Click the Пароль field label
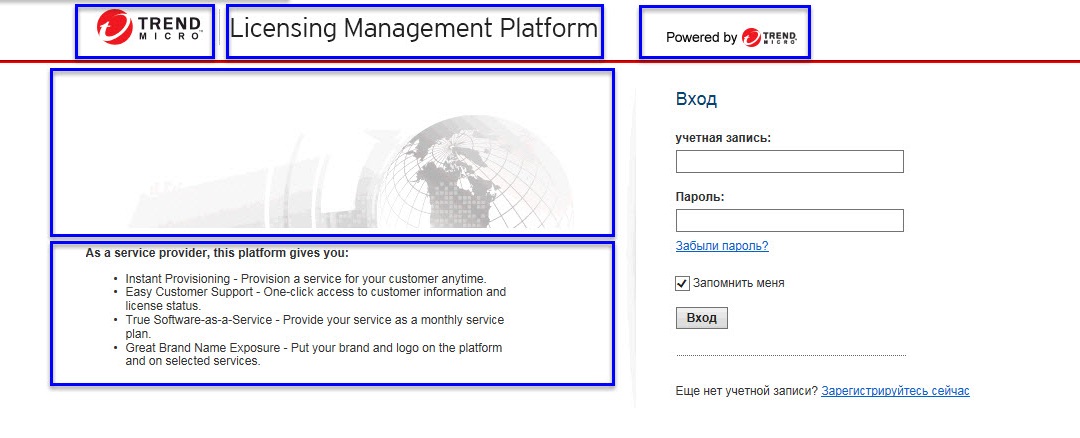The image size is (1080, 438). click(700, 197)
